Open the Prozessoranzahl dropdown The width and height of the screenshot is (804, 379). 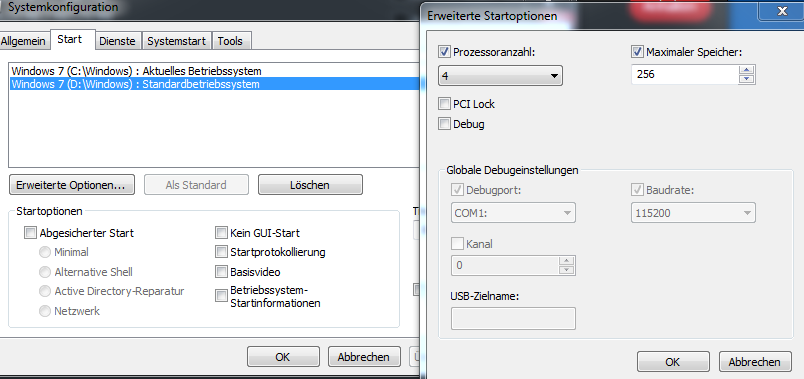[x=500, y=76]
